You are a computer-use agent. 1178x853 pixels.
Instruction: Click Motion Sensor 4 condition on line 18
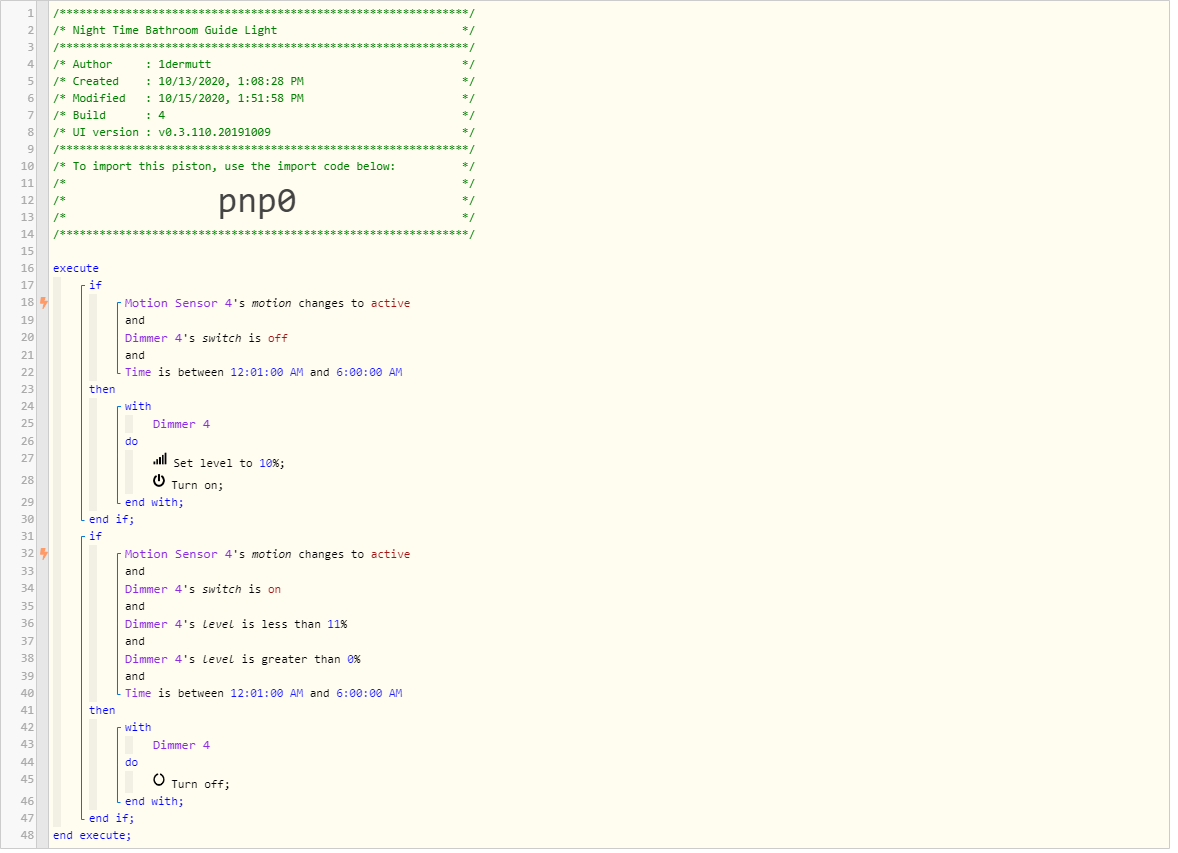pos(267,304)
